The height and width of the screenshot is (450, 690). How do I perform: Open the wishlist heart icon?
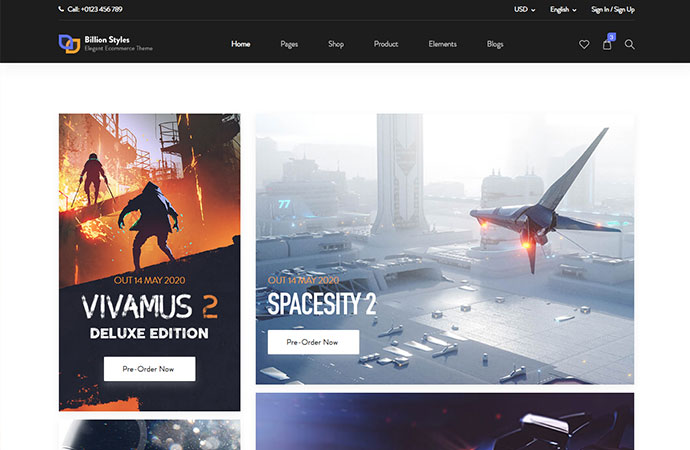pyautogui.click(x=584, y=44)
